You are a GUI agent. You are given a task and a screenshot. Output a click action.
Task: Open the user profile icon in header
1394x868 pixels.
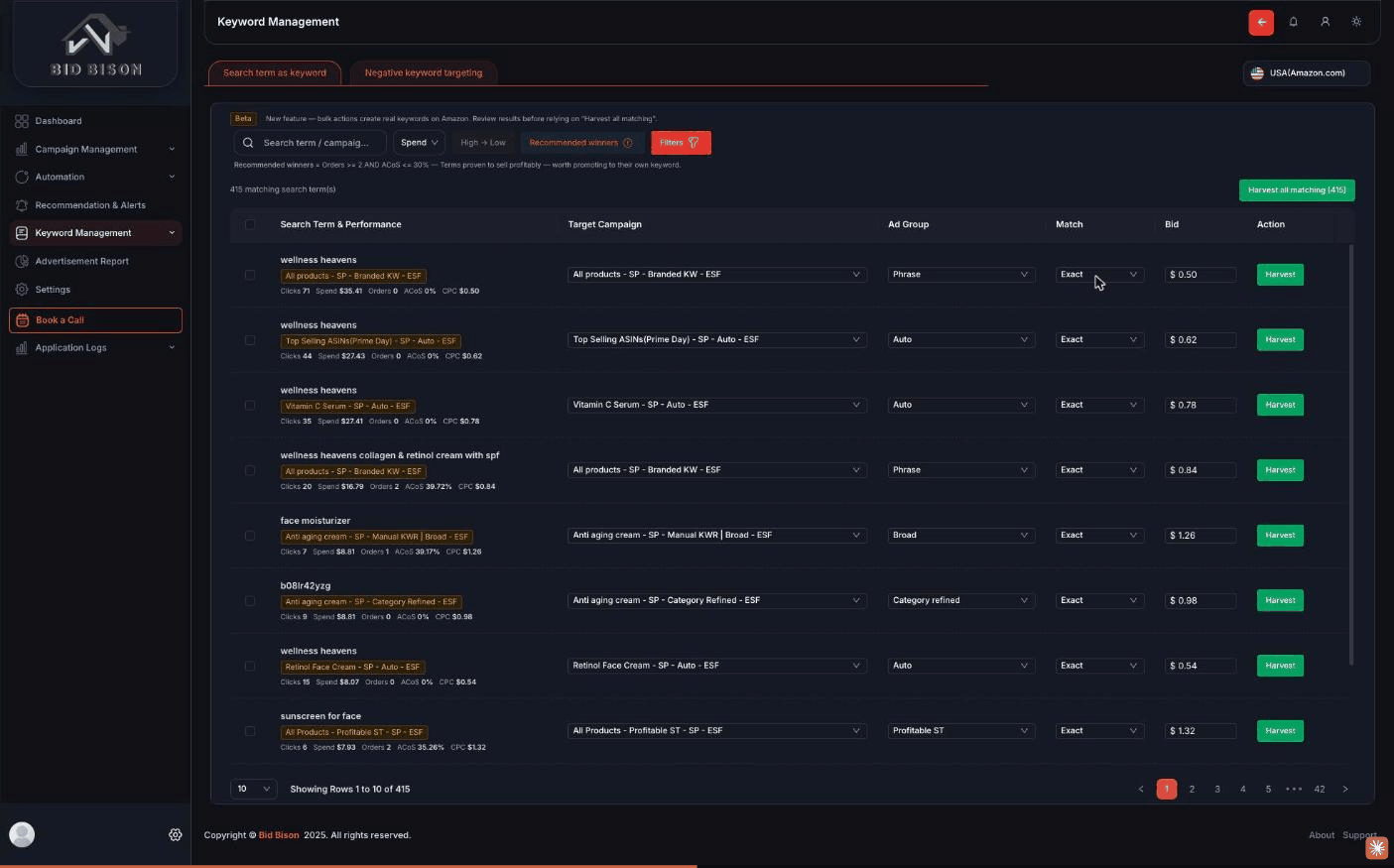click(x=1325, y=22)
